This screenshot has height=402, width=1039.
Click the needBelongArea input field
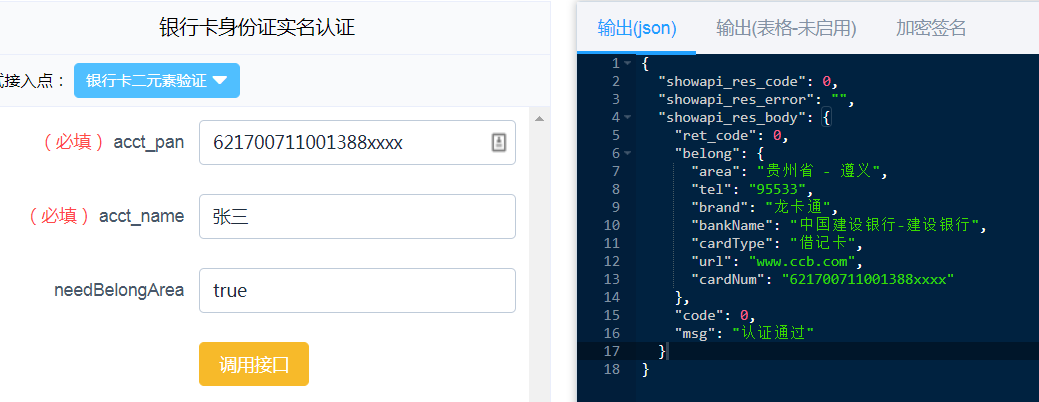point(357,290)
